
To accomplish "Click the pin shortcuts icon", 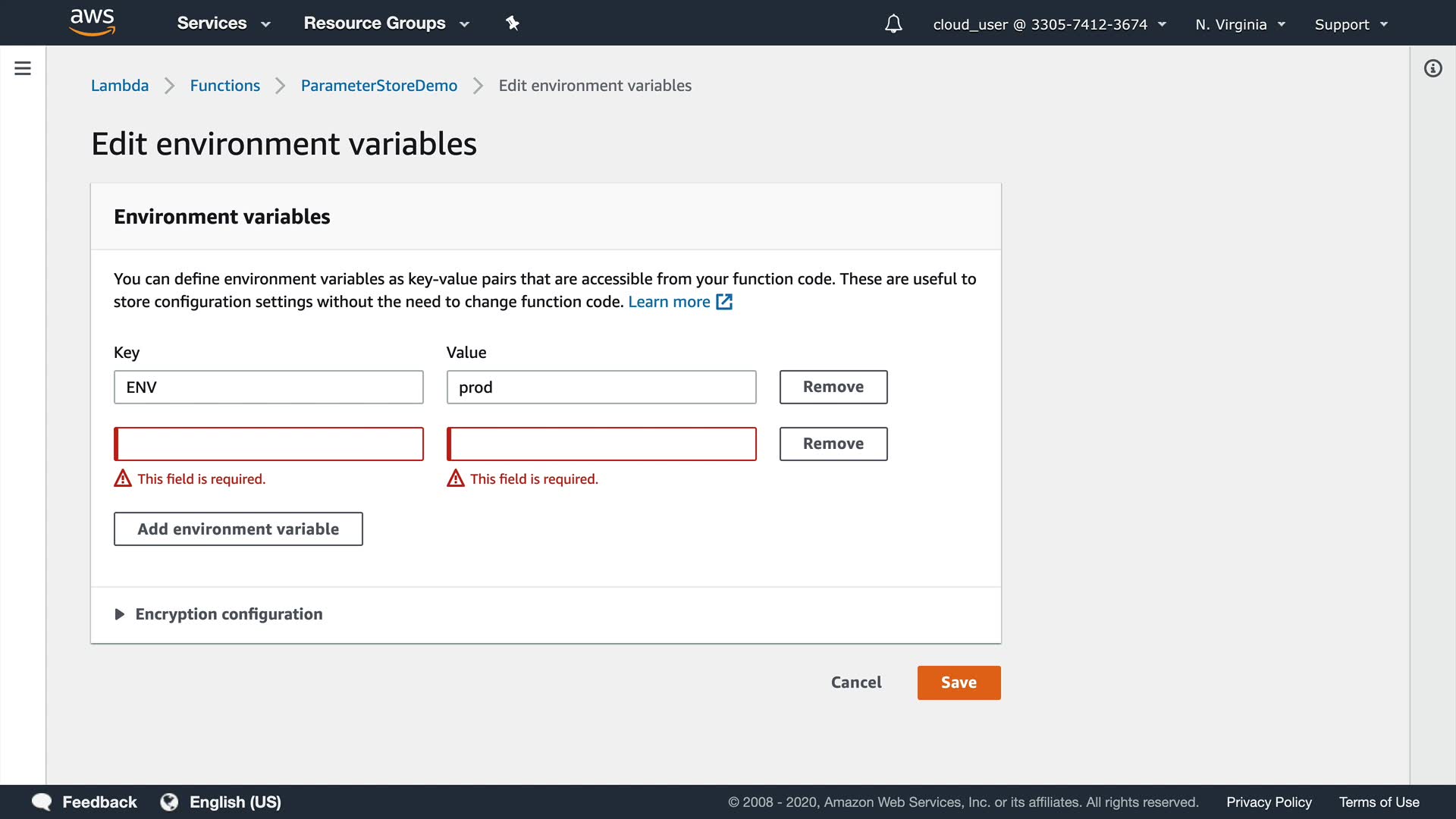I will 513,24.
